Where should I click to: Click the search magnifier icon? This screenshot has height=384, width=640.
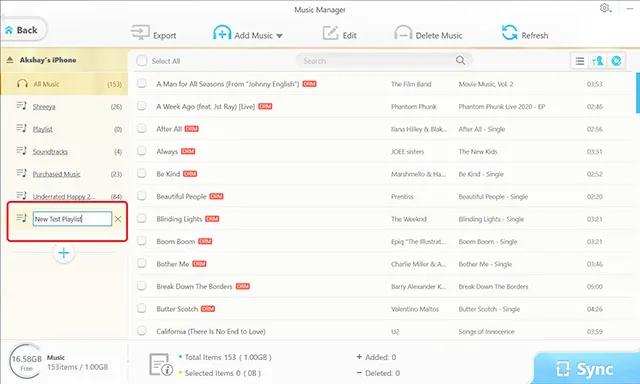pyautogui.click(x=460, y=60)
